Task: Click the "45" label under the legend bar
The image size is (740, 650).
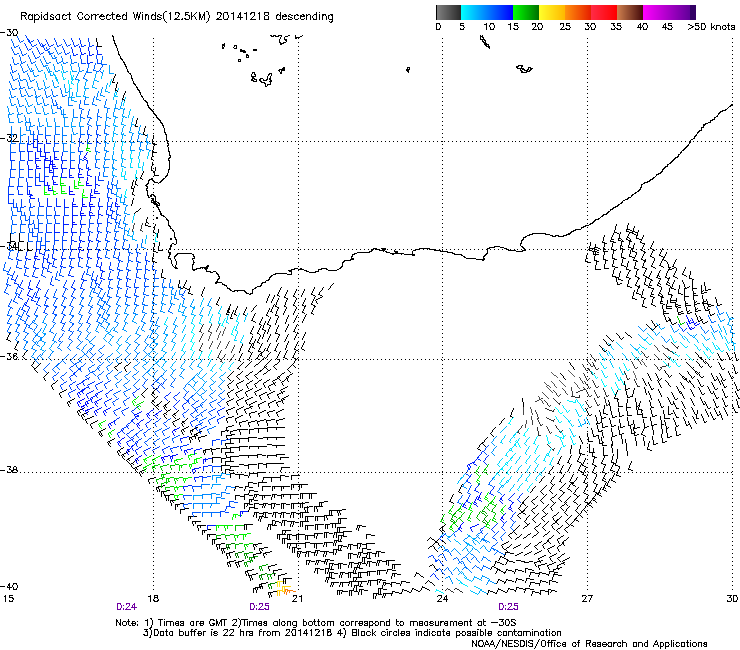Action: click(x=667, y=27)
